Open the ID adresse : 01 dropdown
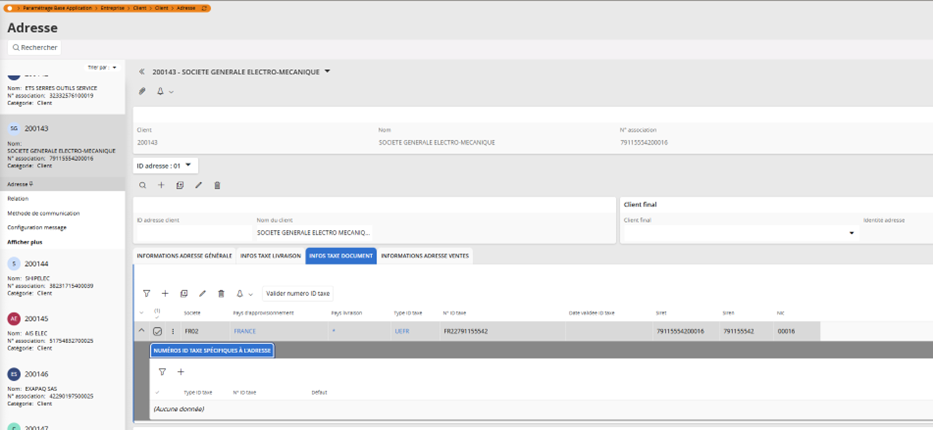The height and width of the screenshot is (430, 933). (x=166, y=165)
